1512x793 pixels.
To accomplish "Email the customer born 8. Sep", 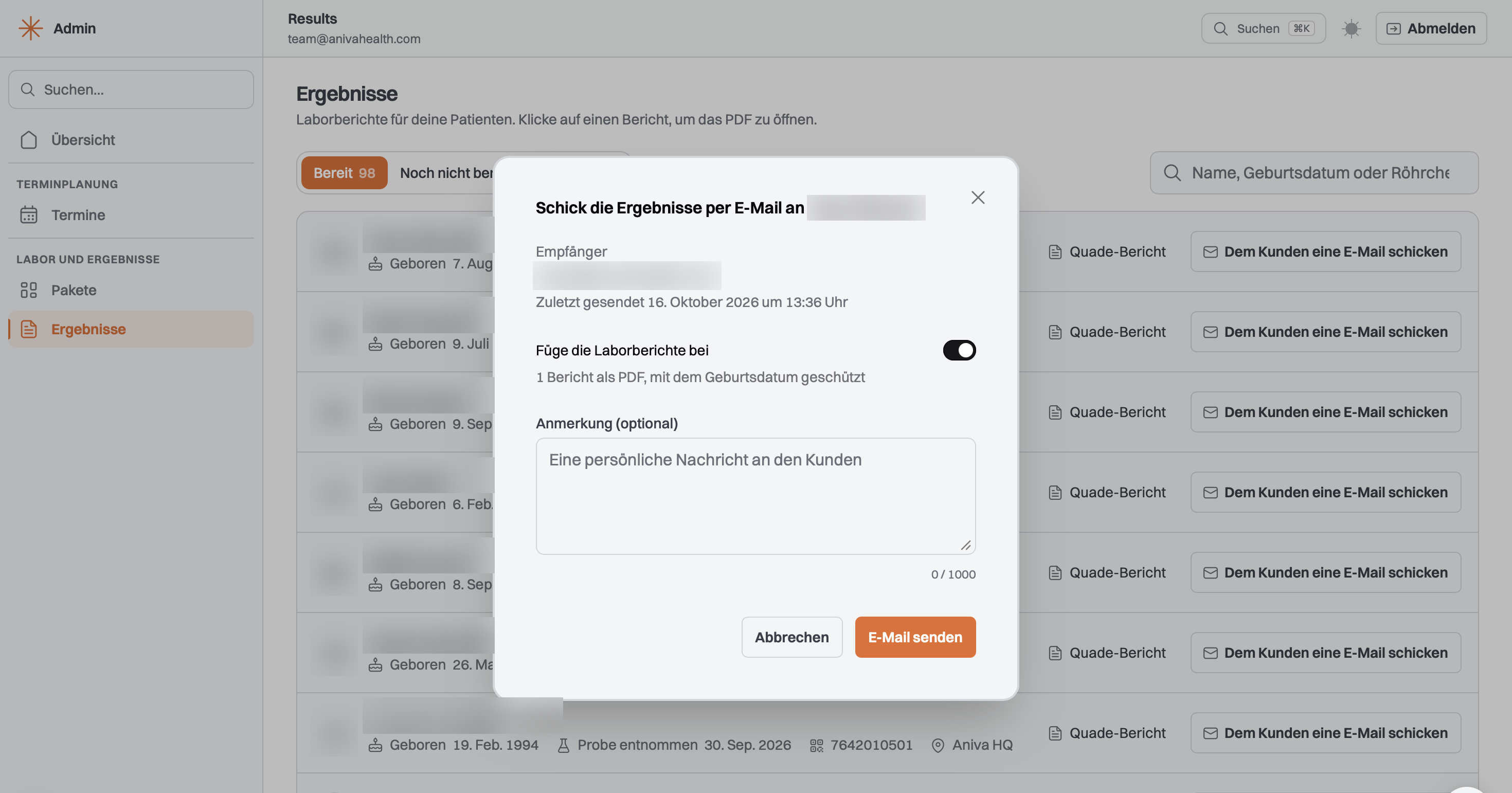I will tap(1325, 572).
